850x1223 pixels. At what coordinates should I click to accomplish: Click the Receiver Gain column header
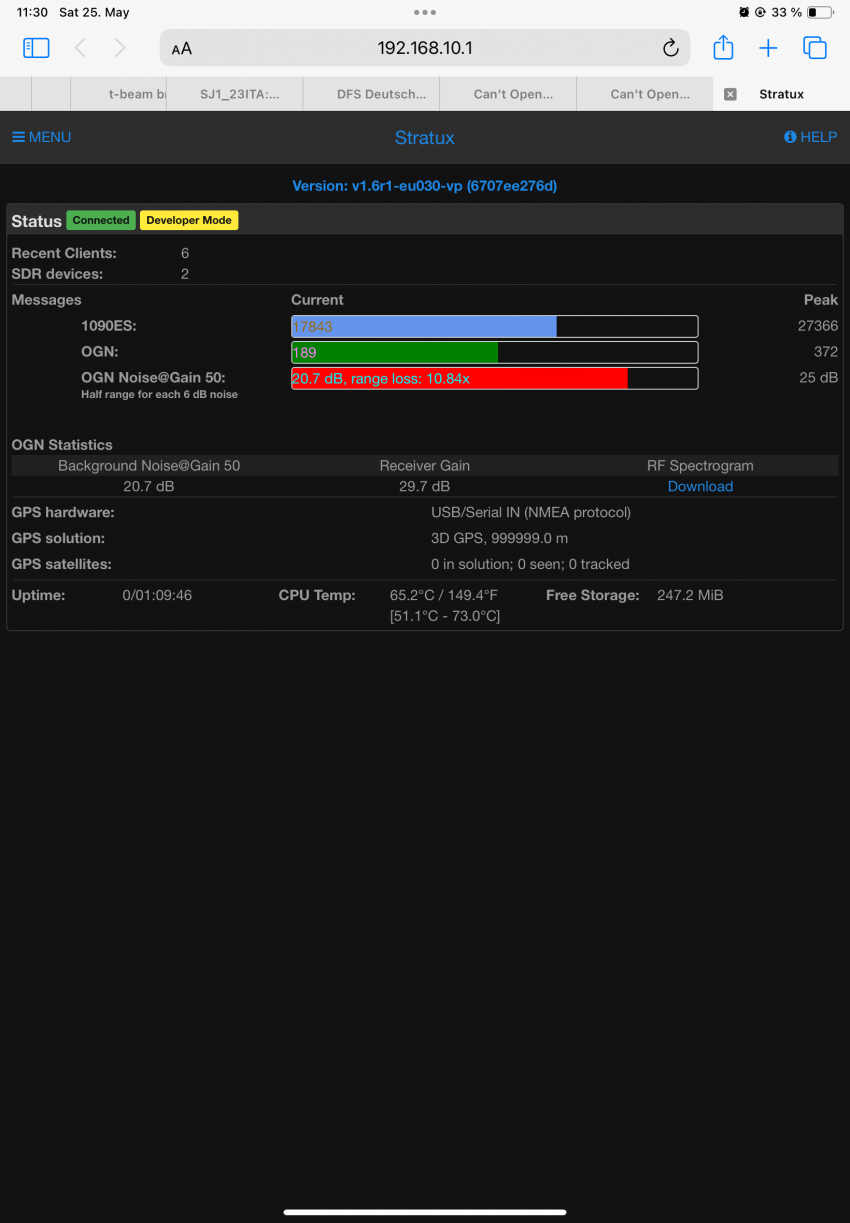(x=425, y=466)
